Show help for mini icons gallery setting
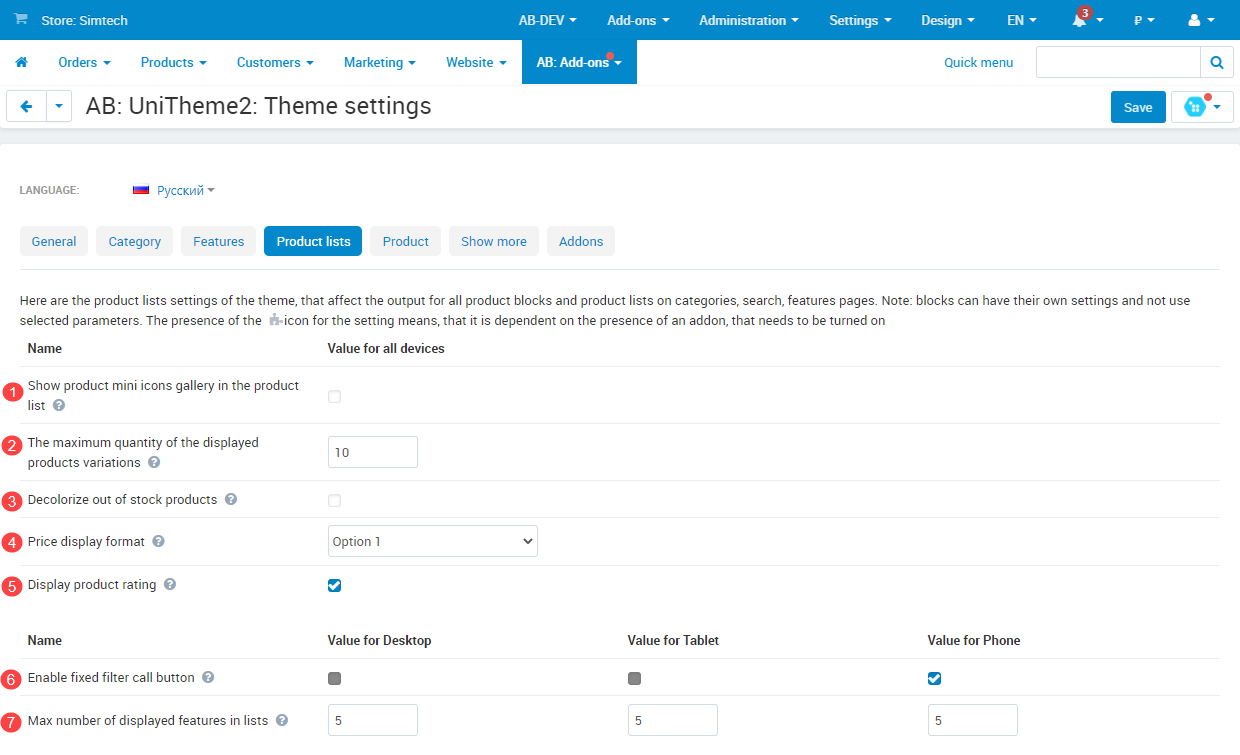This screenshot has height=755, width=1240. point(59,405)
